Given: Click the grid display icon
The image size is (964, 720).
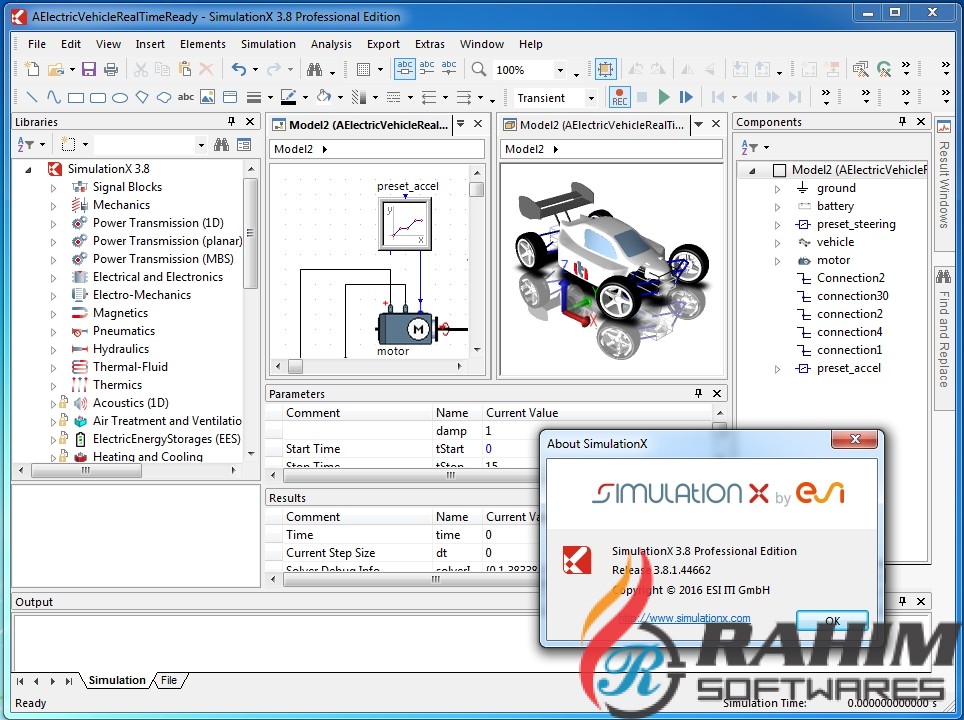Looking at the screenshot, I should point(363,69).
